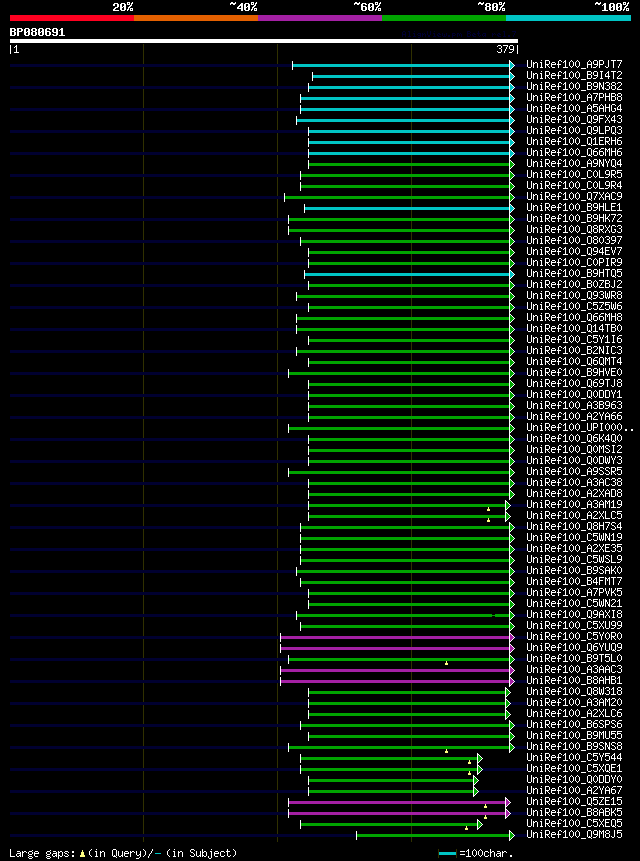This screenshot has width=640, height=861.
Task: Click the red 20% identity legend segment
Action: coord(72,18)
